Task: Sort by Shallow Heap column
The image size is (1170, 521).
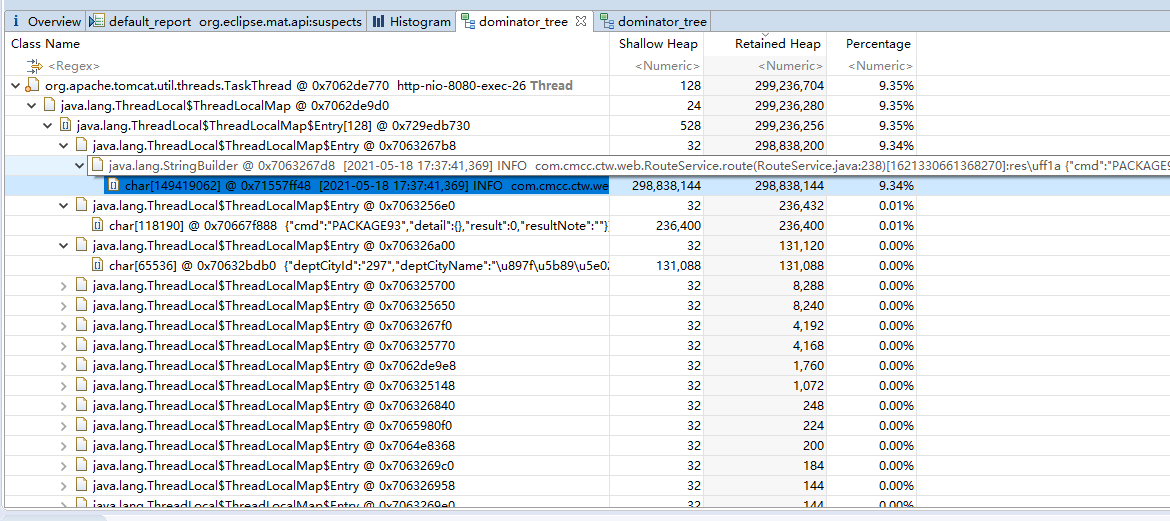Action: [x=658, y=44]
